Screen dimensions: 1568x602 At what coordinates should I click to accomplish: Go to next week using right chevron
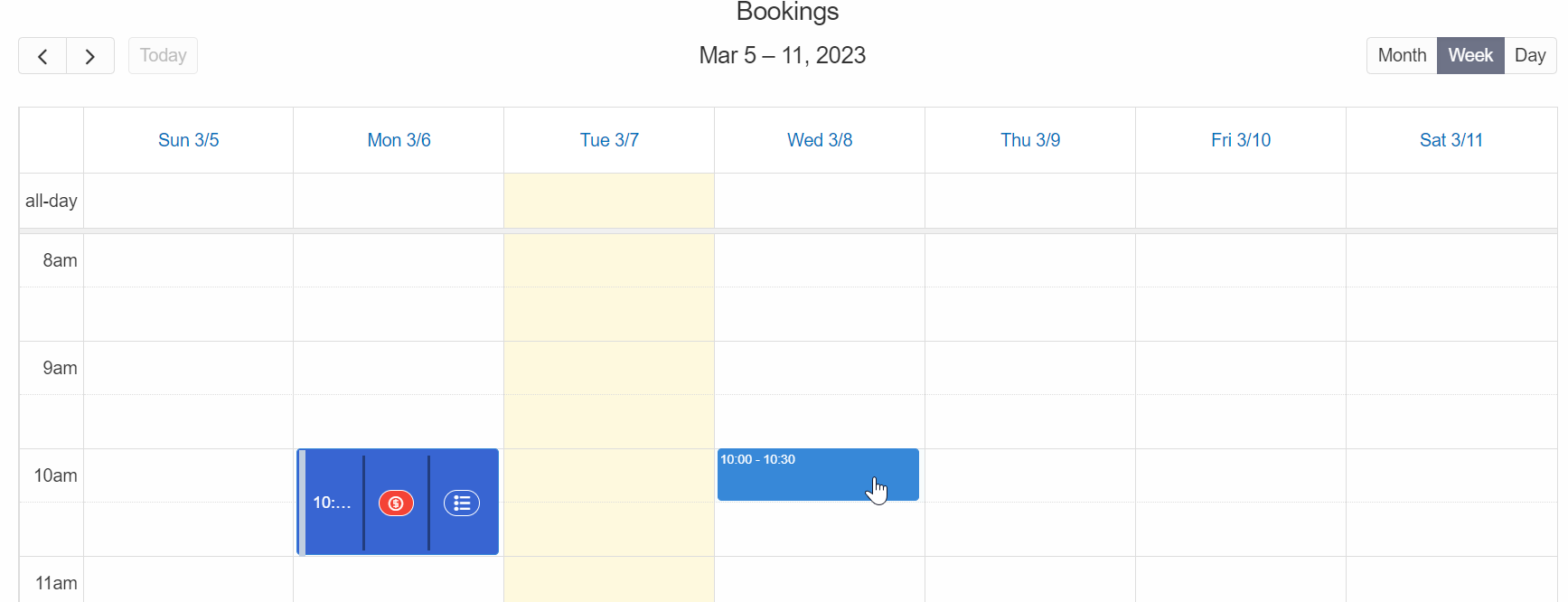(x=90, y=56)
